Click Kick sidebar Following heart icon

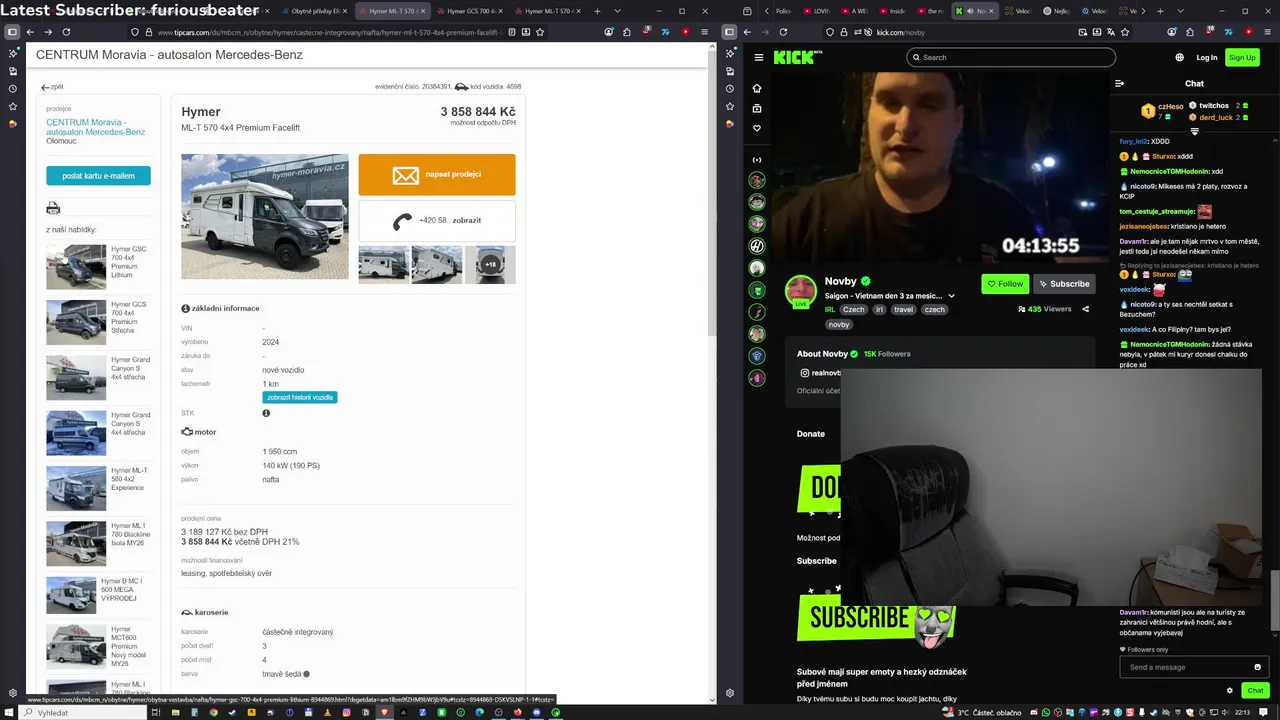[757, 128]
